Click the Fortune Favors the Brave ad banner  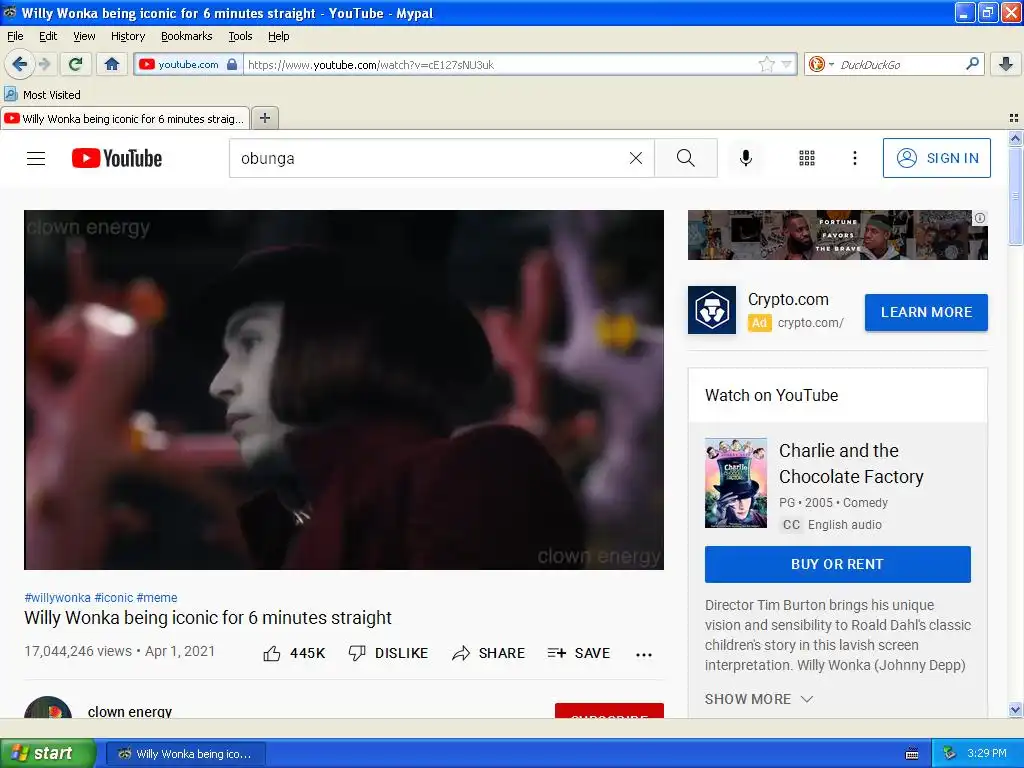click(837, 234)
